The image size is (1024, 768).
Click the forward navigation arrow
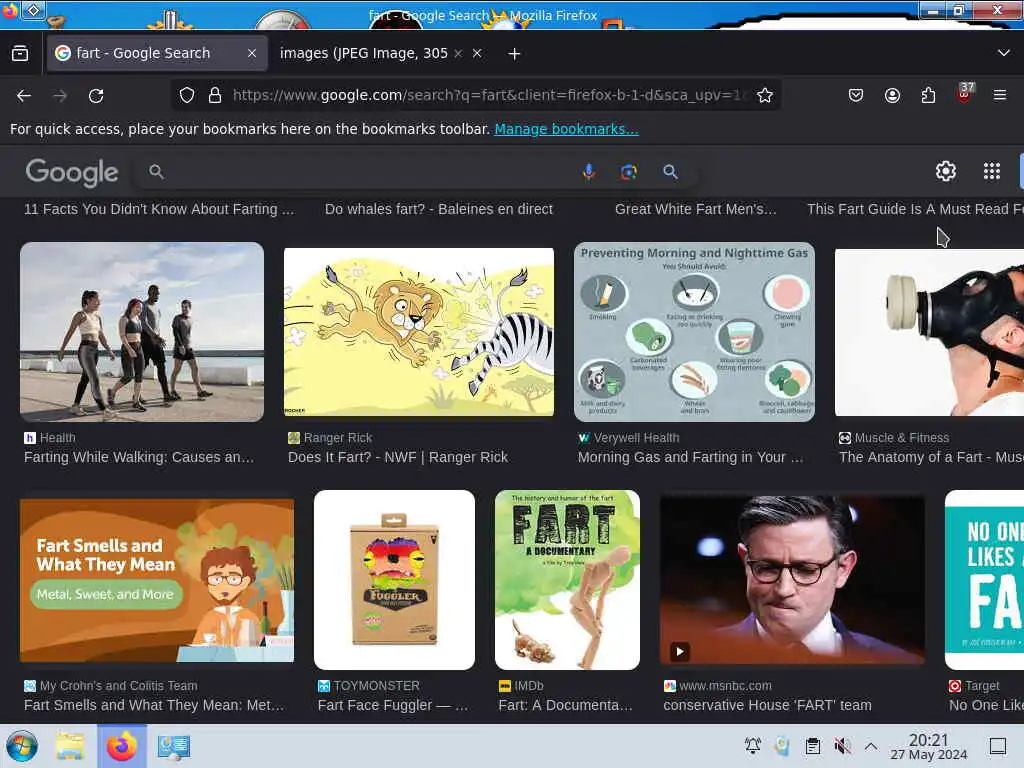(60, 96)
